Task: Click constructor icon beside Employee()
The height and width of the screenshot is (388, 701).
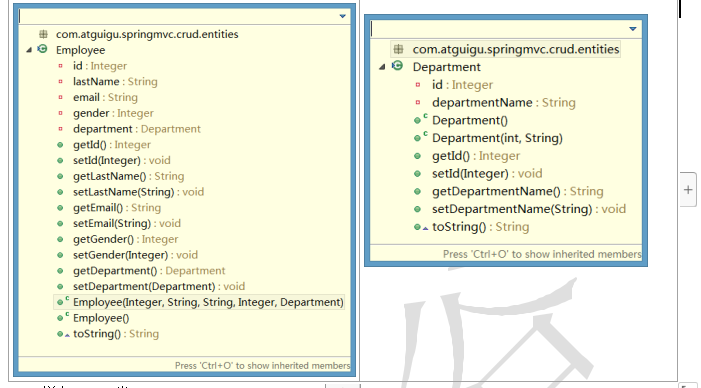Action: click(63, 317)
